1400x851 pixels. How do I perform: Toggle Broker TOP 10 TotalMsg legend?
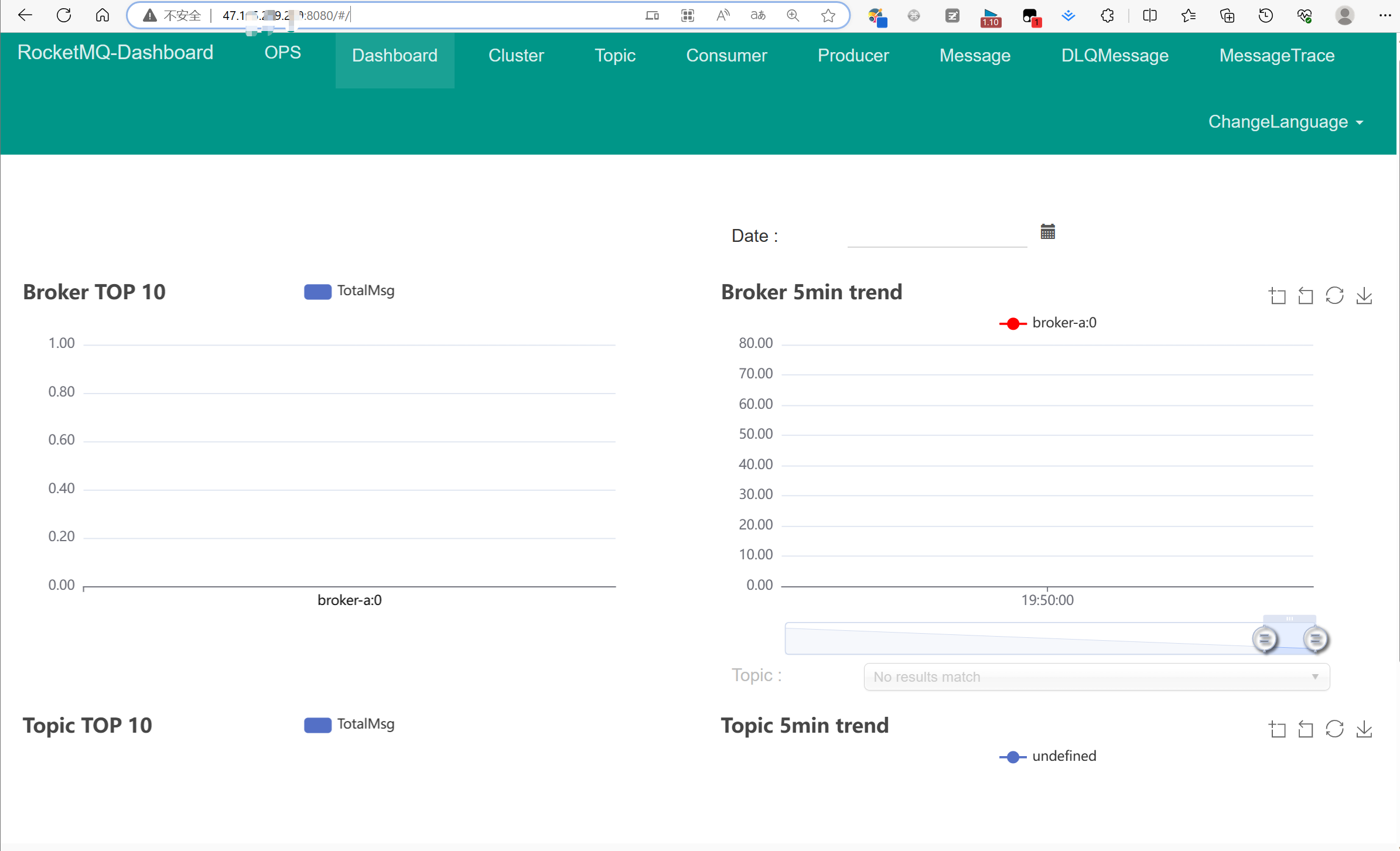pyautogui.click(x=349, y=291)
